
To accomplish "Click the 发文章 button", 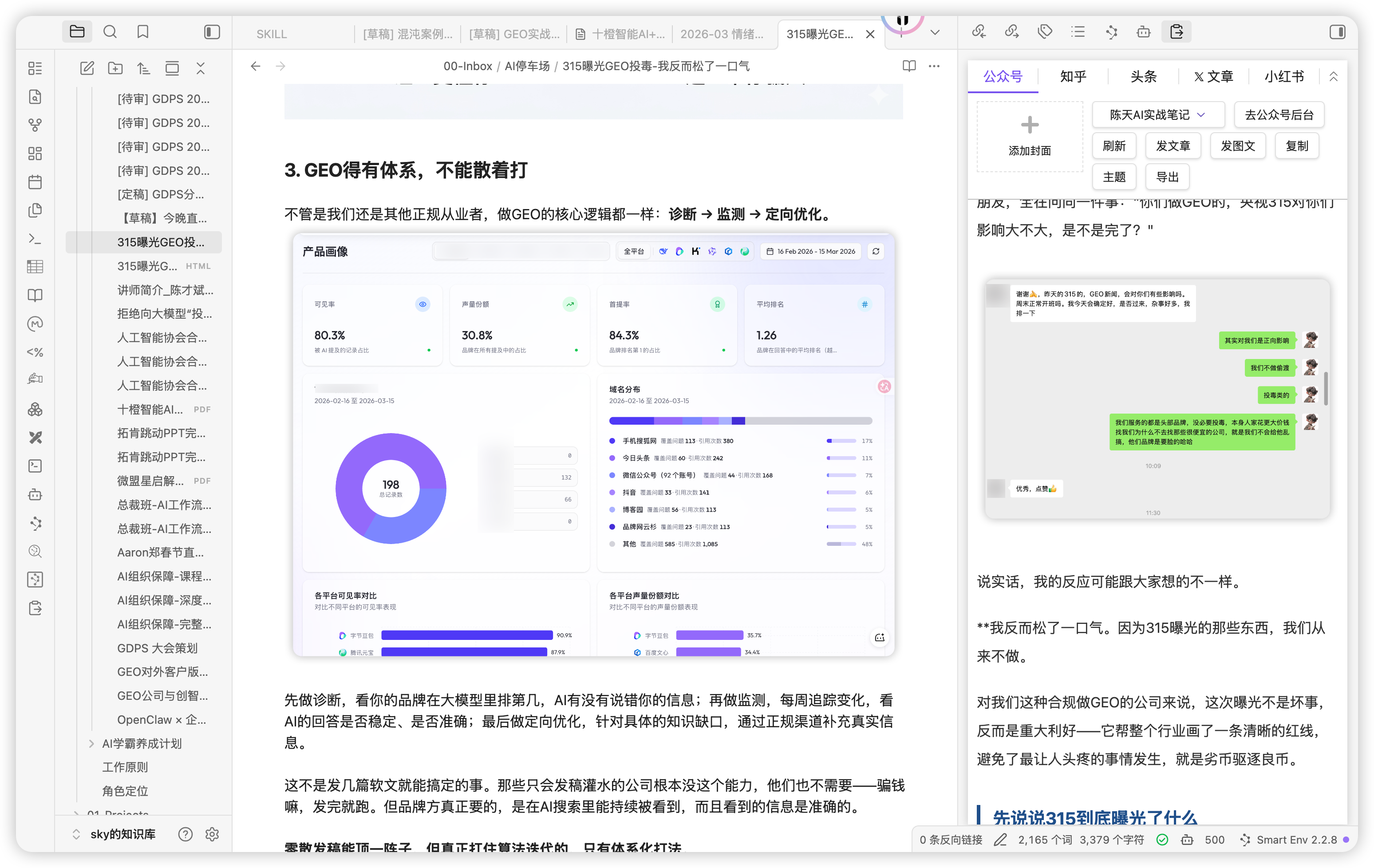I will (1173, 146).
